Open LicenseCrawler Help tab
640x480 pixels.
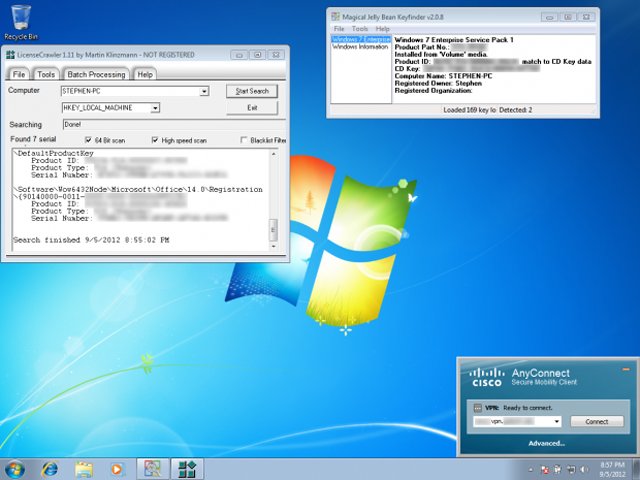[145, 74]
